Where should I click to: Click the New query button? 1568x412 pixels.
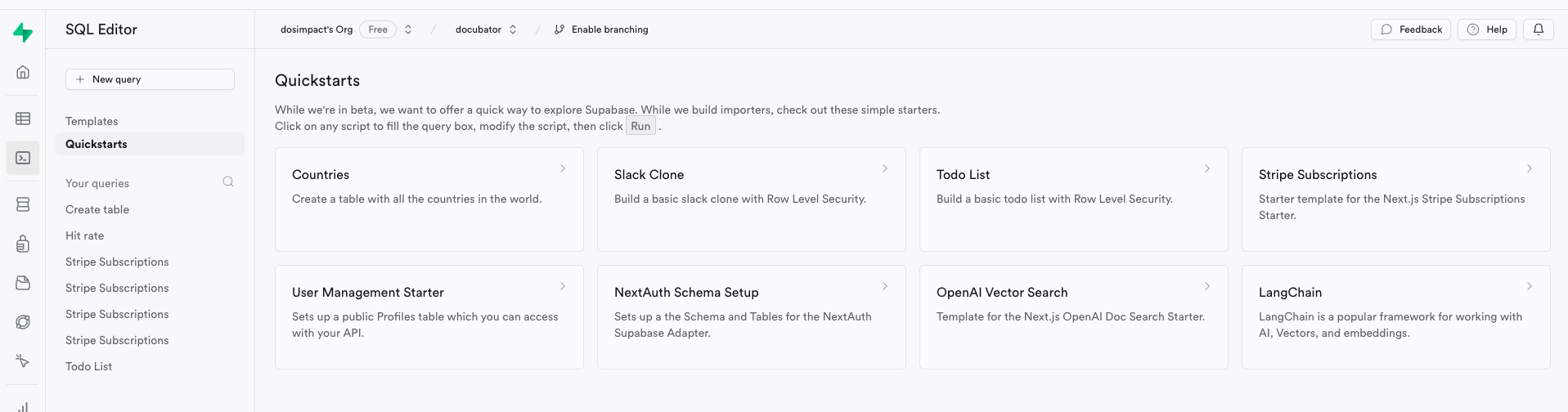(x=150, y=79)
